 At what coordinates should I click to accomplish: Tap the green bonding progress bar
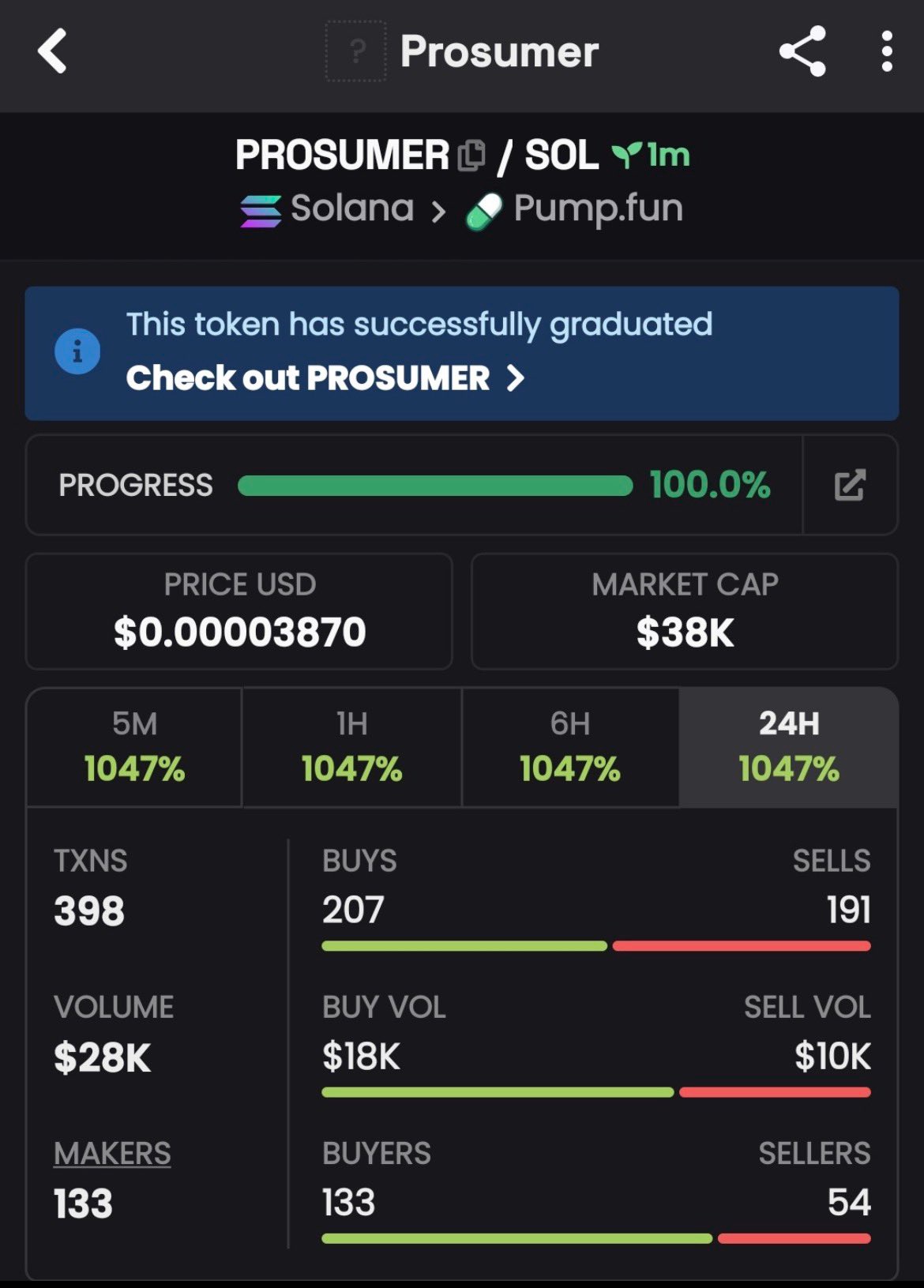[434, 485]
